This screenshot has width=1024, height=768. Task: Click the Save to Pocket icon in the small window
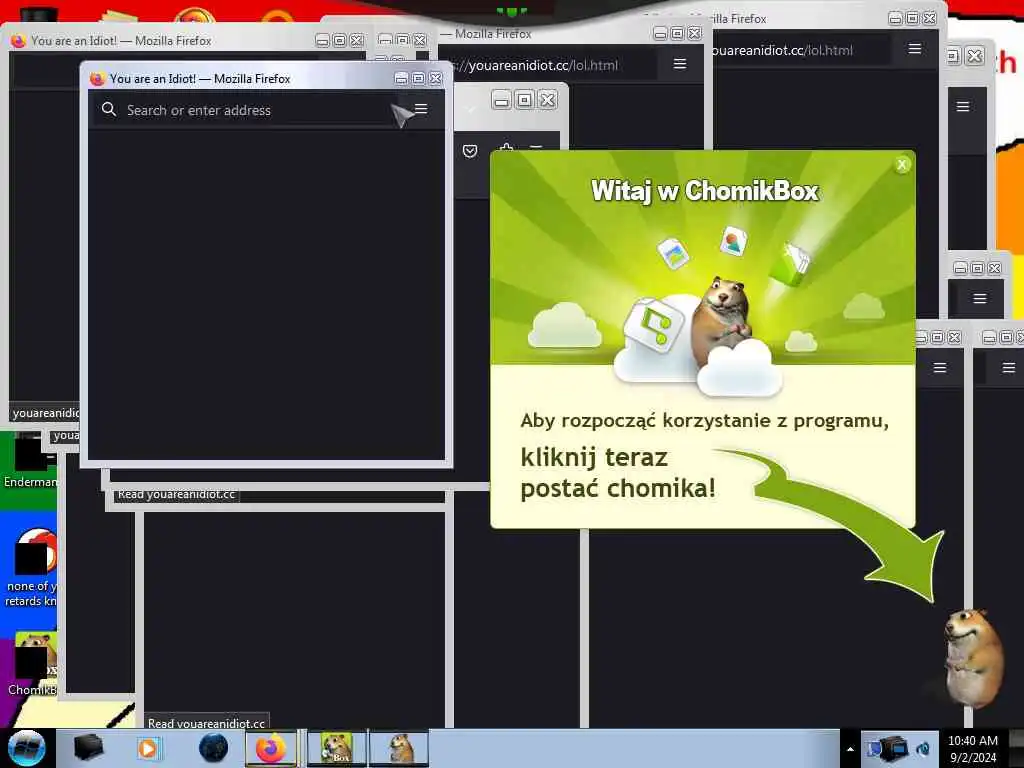tap(470, 152)
